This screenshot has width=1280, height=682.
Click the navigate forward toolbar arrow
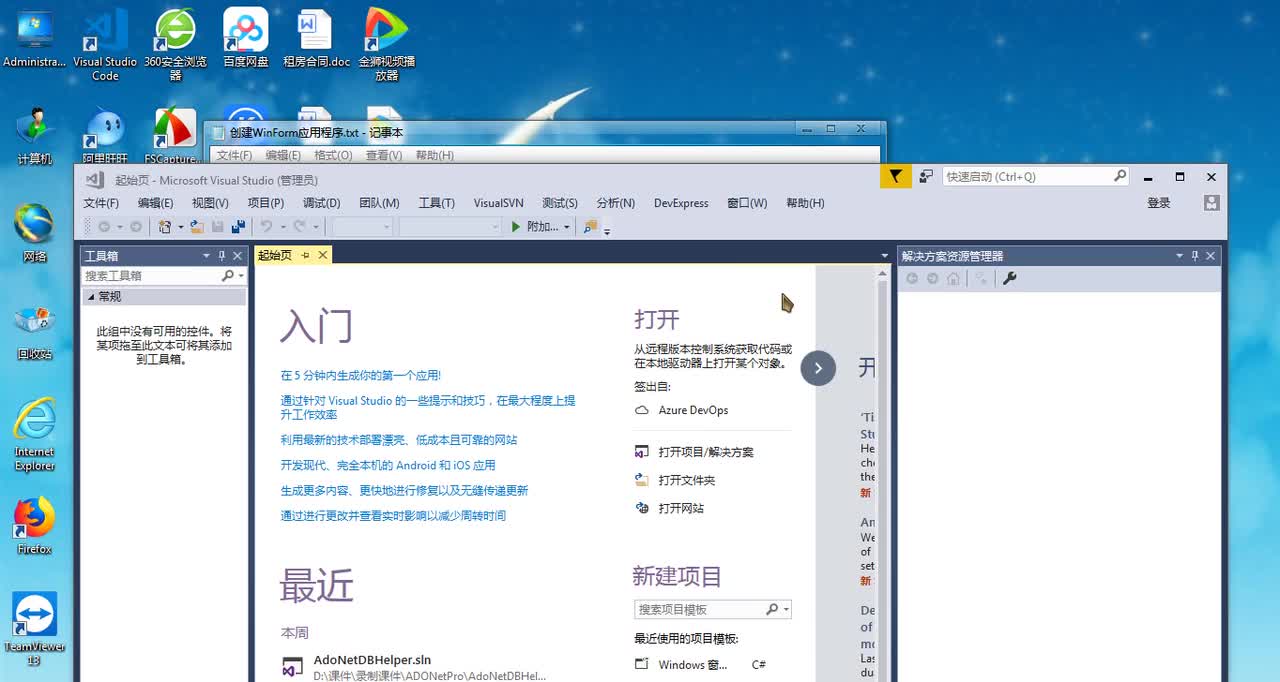[x=135, y=227]
